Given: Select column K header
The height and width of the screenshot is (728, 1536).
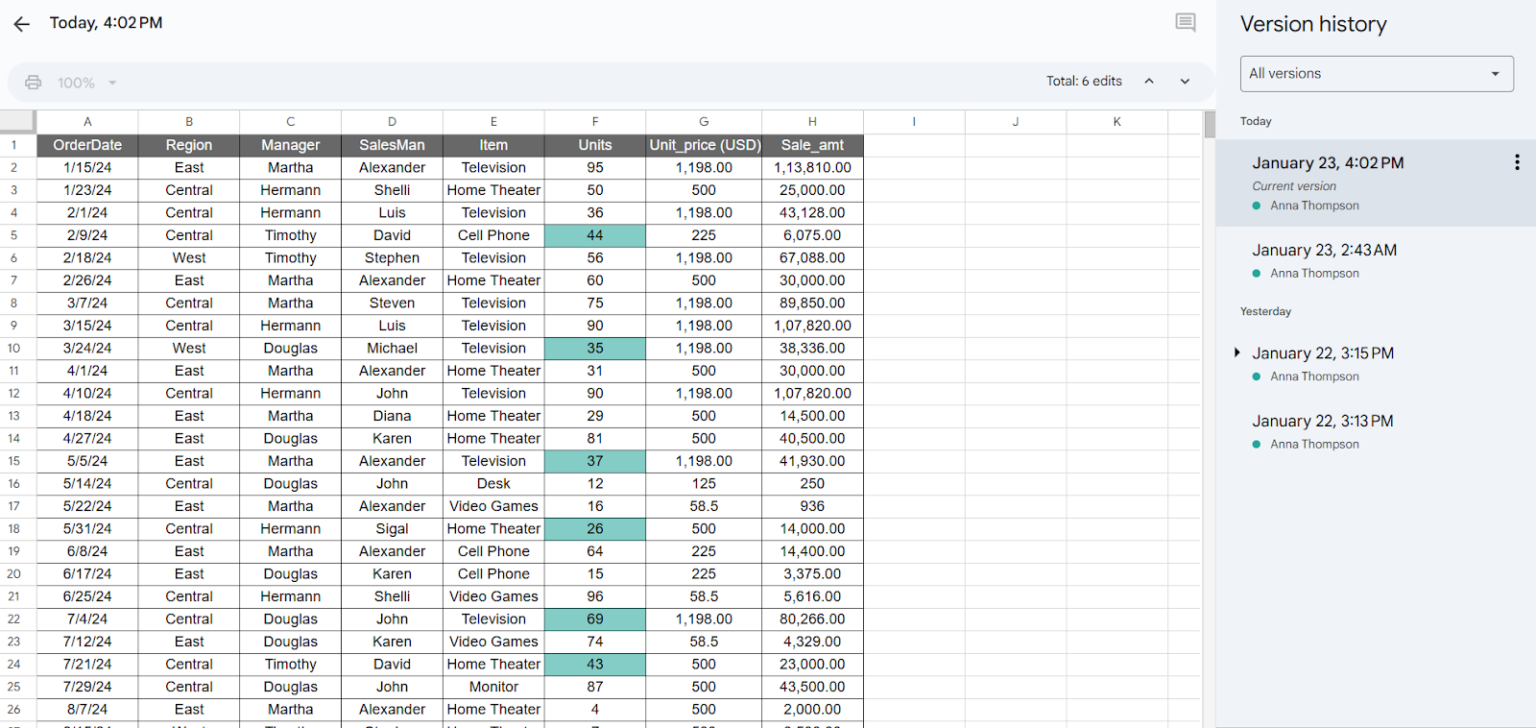Looking at the screenshot, I should click(1117, 122).
